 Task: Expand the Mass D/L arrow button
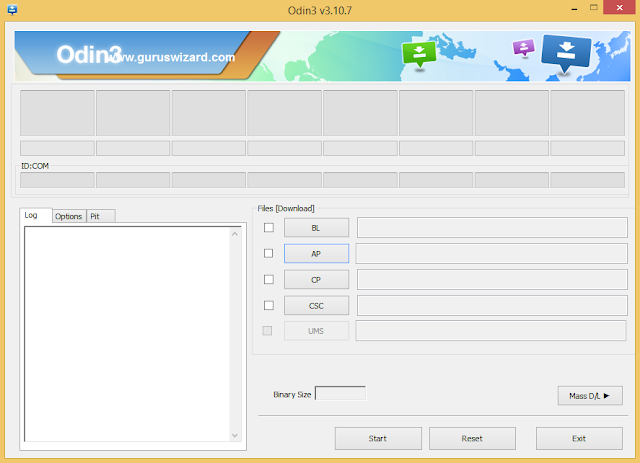(x=590, y=396)
